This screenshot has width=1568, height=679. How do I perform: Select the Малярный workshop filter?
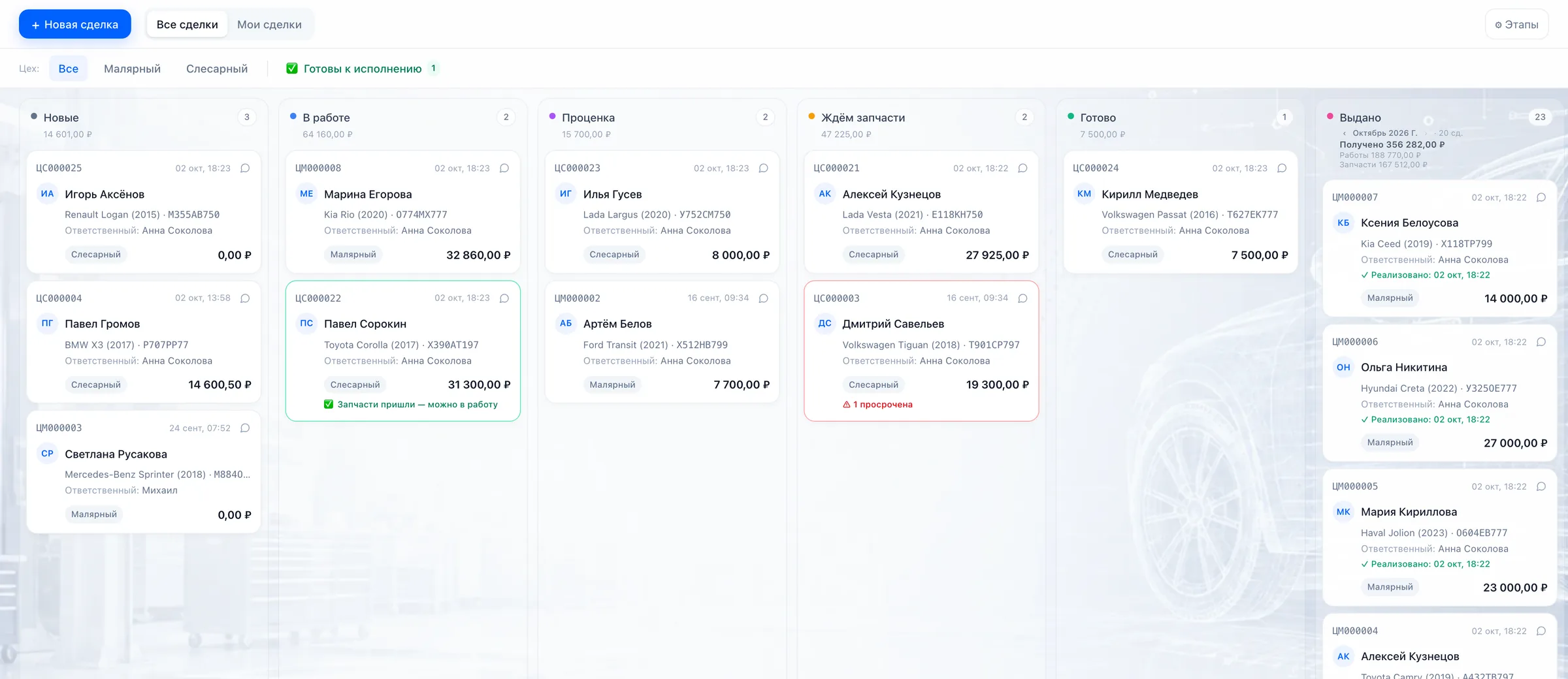pos(132,69)
